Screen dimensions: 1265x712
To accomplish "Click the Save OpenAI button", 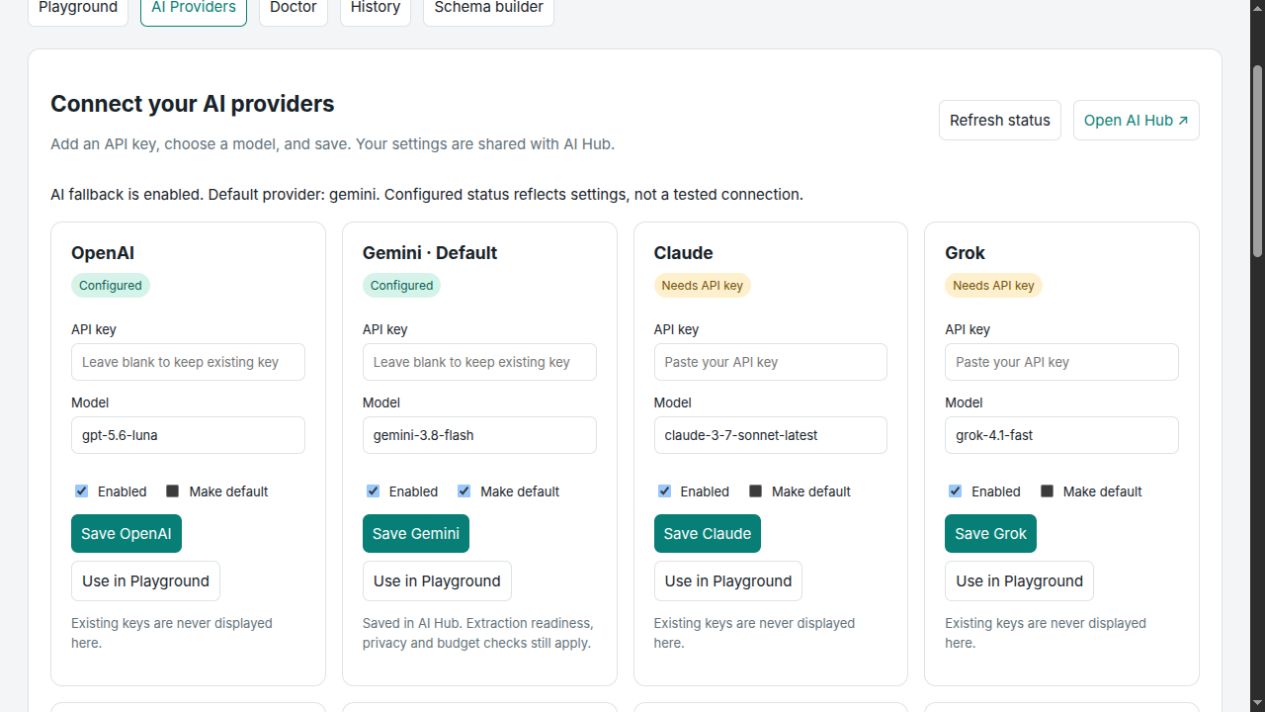I will [126, 533].
